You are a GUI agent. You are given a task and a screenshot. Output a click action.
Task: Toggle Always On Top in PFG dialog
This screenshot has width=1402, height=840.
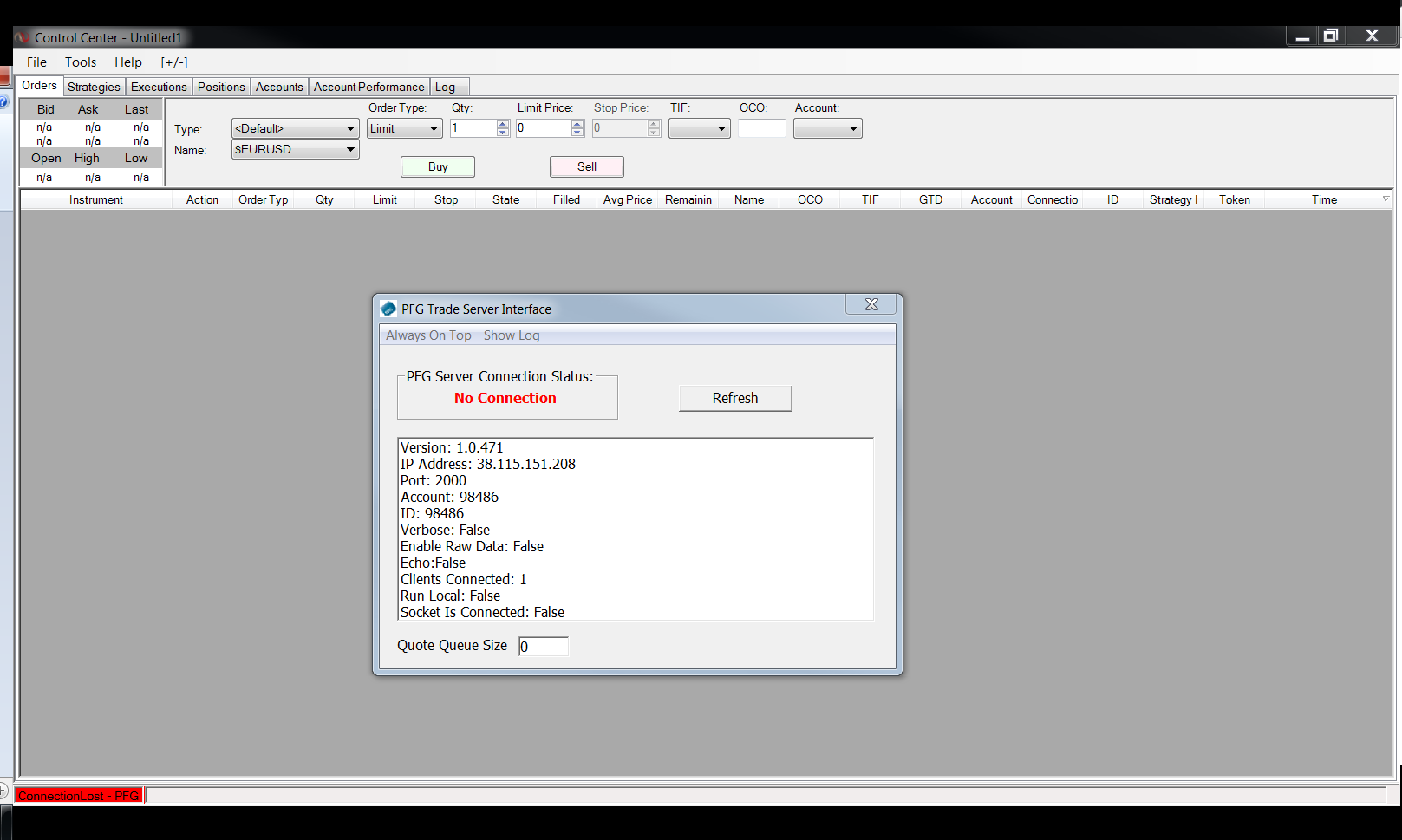428,335
